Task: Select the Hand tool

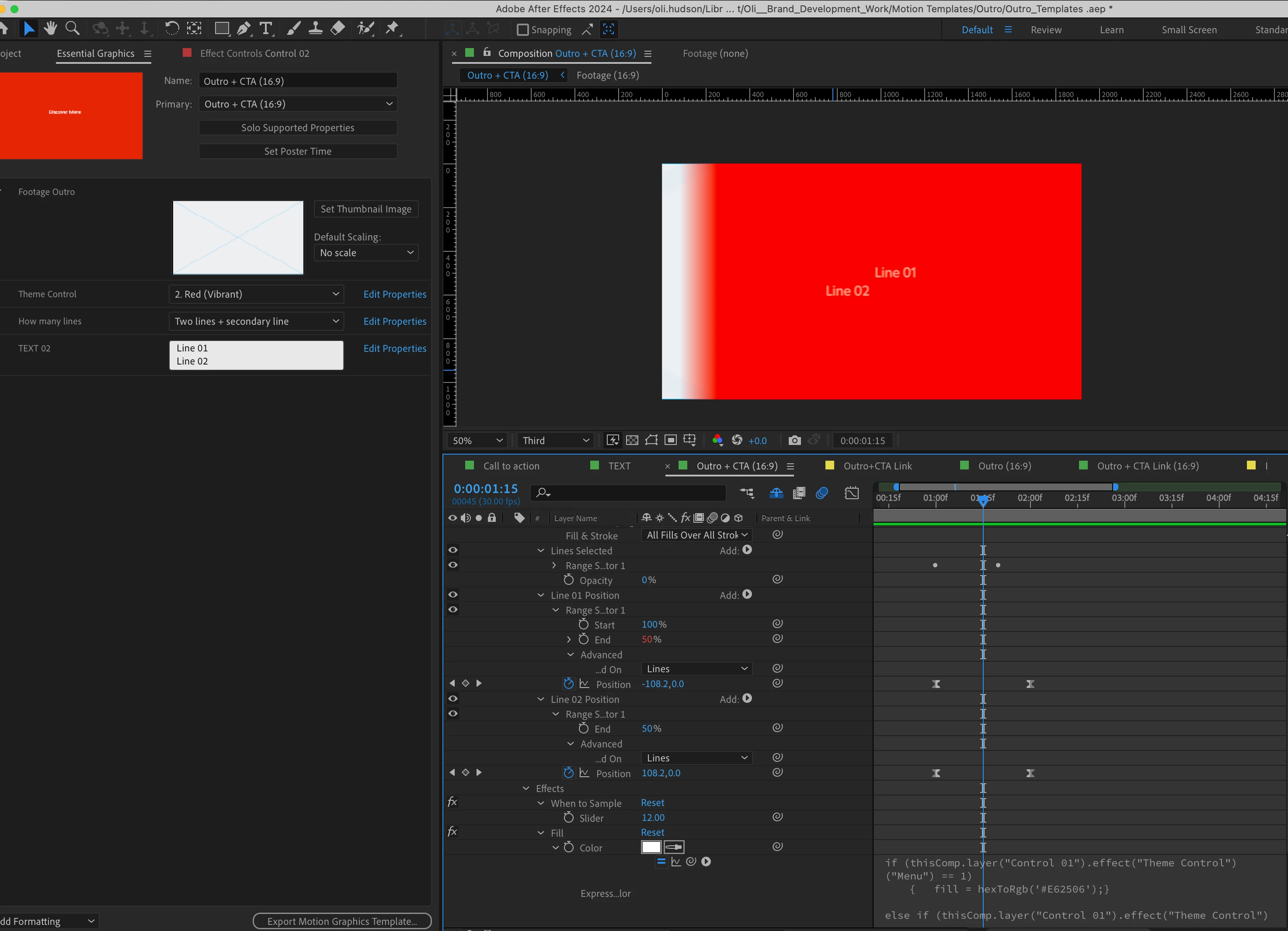Action: tap(51, 28)
